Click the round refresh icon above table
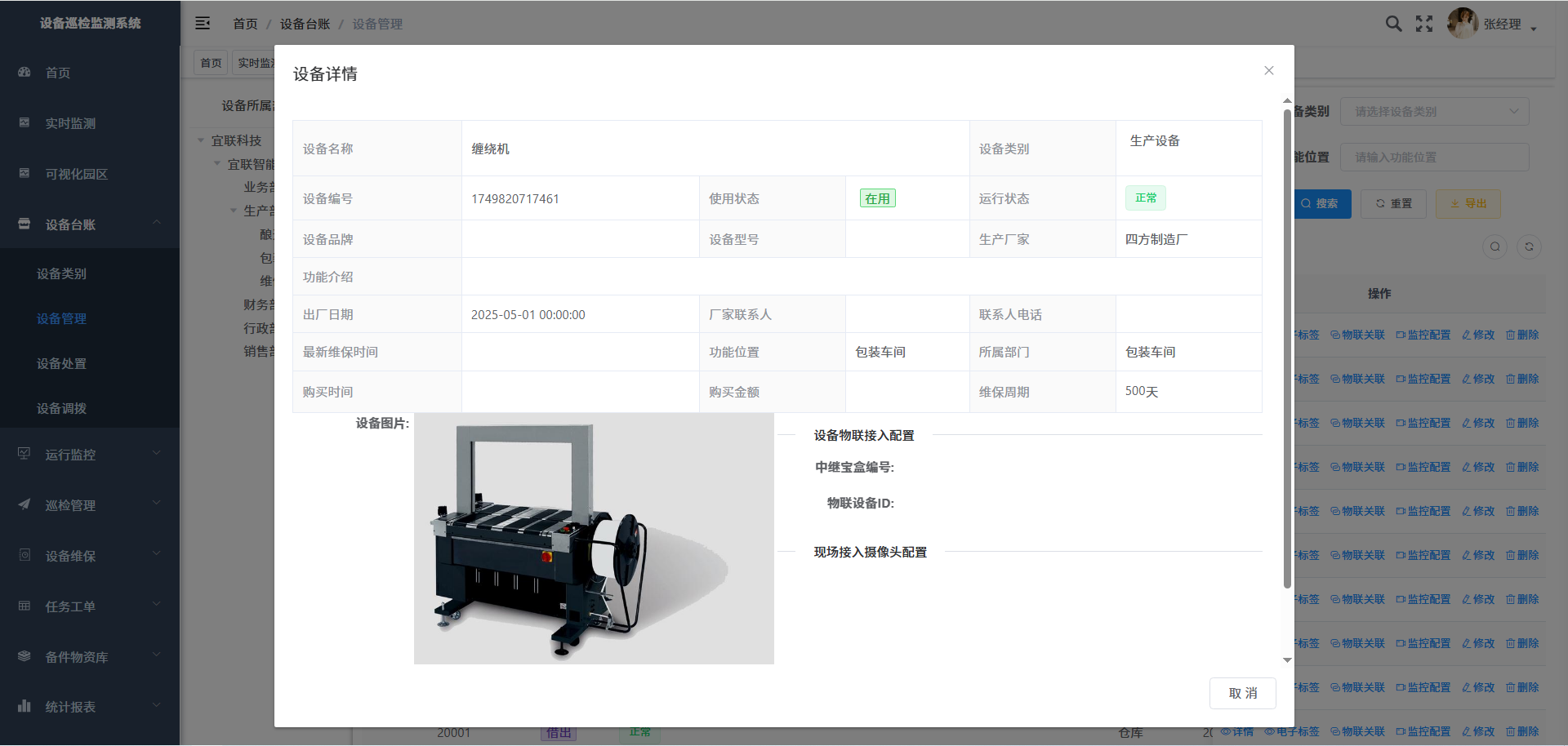1568x746 pixels. click(1529, 246)
